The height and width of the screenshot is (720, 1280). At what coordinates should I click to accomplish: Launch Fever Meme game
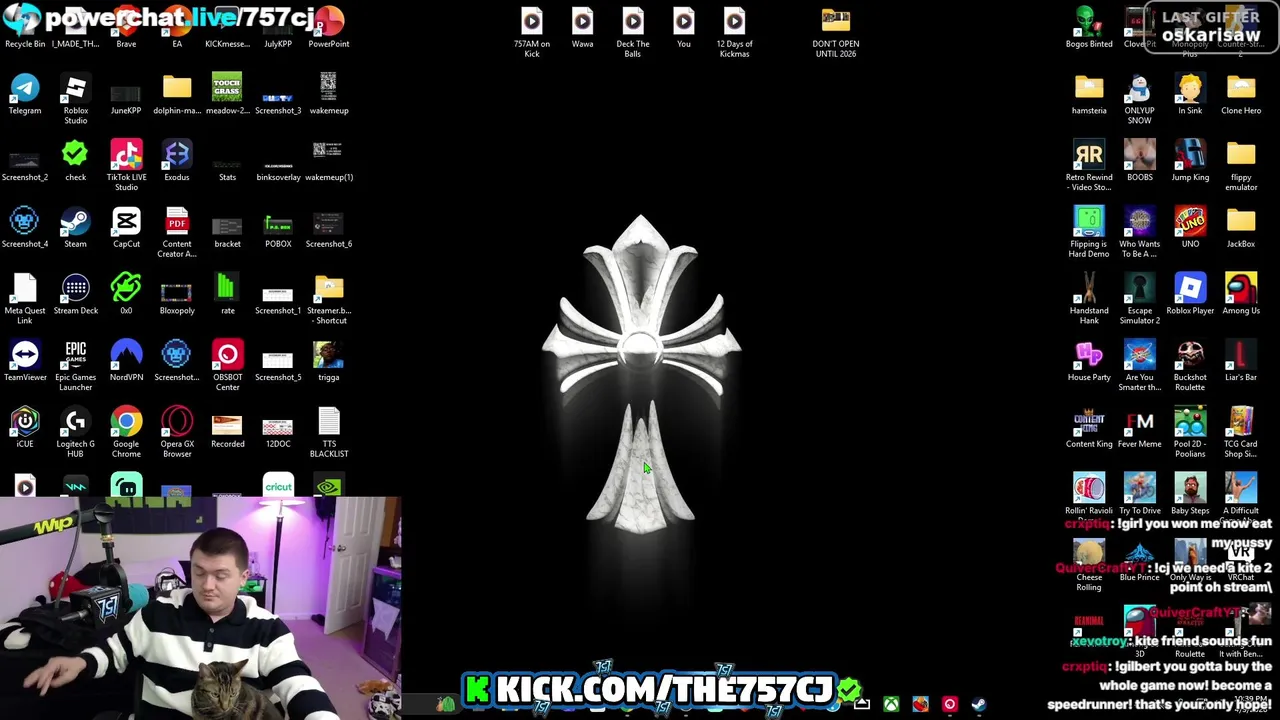(x=1139, y=427)
